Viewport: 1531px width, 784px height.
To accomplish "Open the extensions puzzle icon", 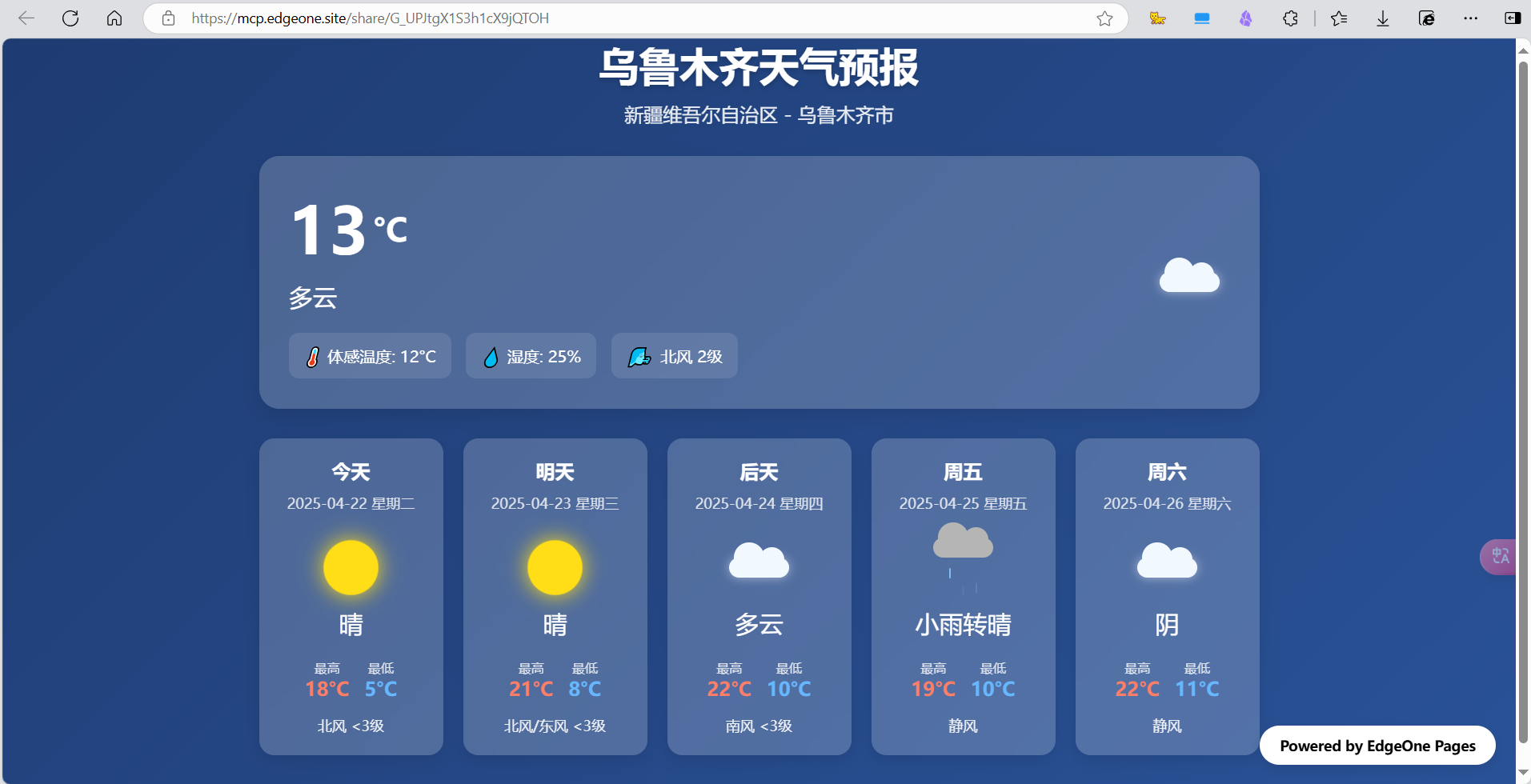I will 1290,18.
